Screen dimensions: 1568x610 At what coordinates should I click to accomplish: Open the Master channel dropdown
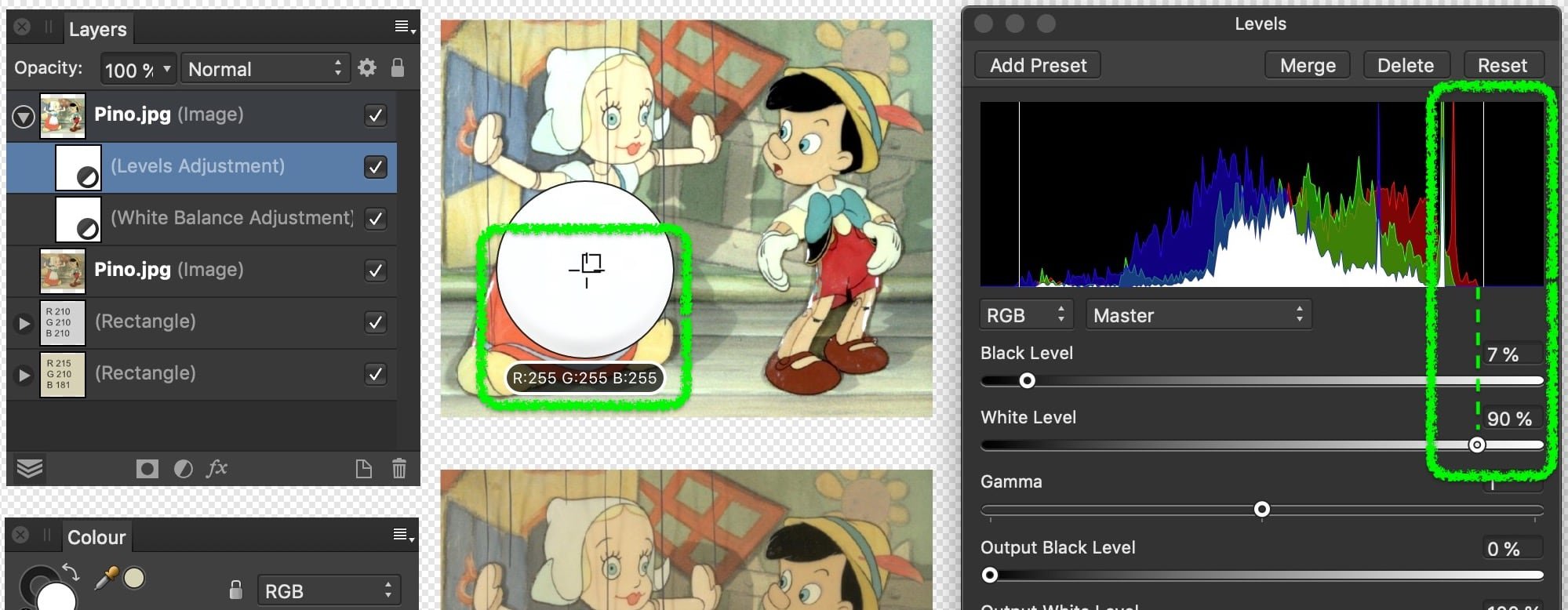point(1199,315)
